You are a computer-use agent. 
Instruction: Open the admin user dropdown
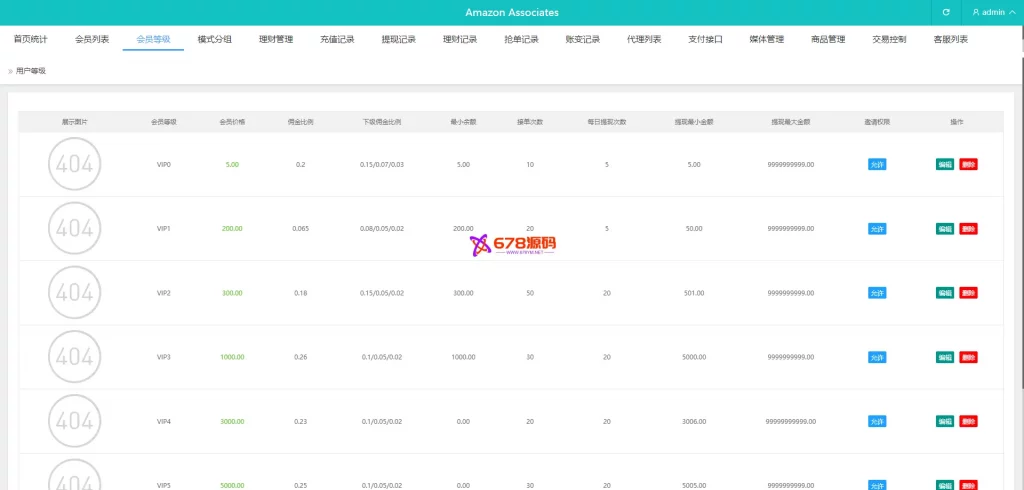click(x=993, y=12)
